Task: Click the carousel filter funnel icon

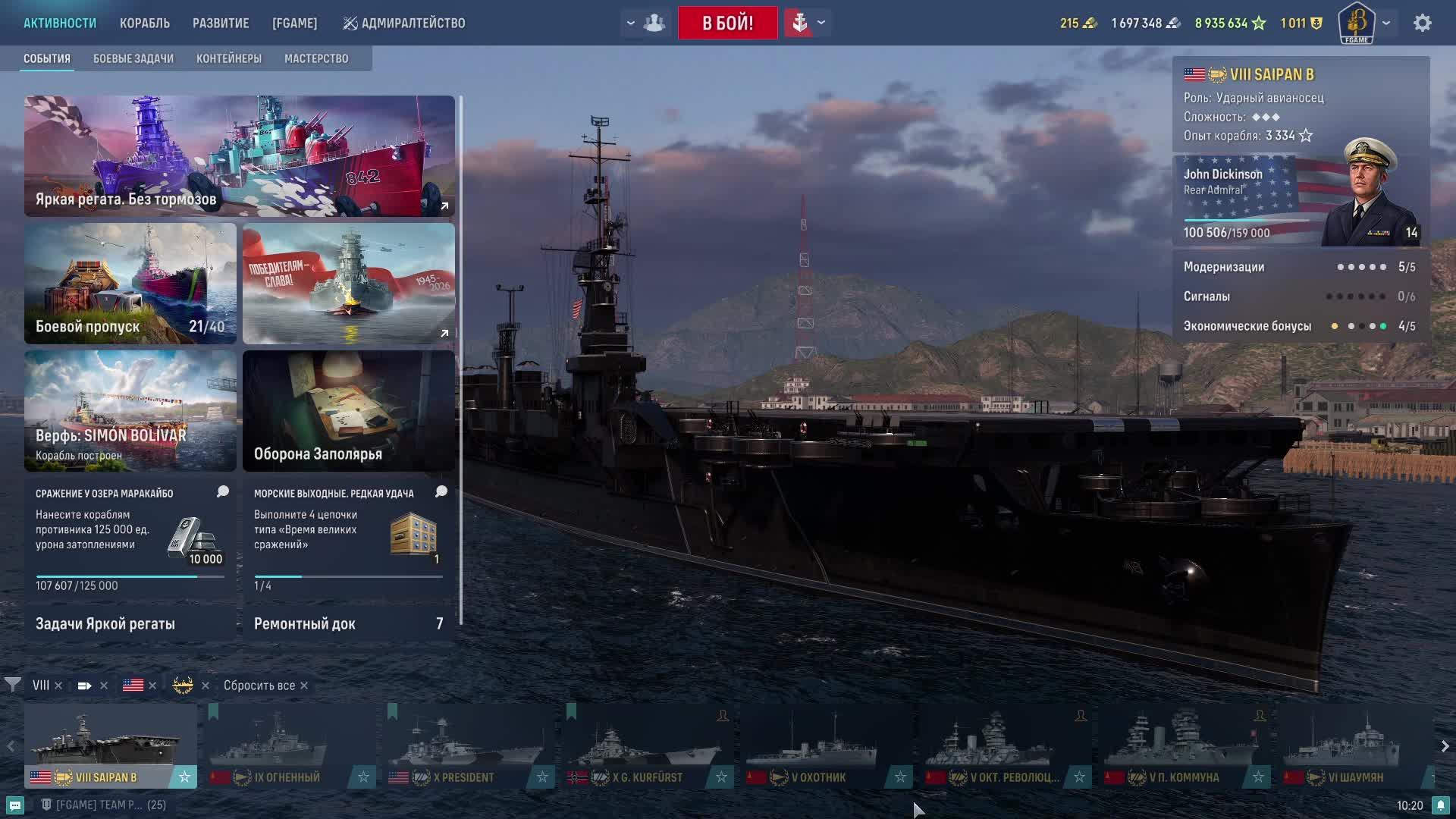Action: [13, 686]
